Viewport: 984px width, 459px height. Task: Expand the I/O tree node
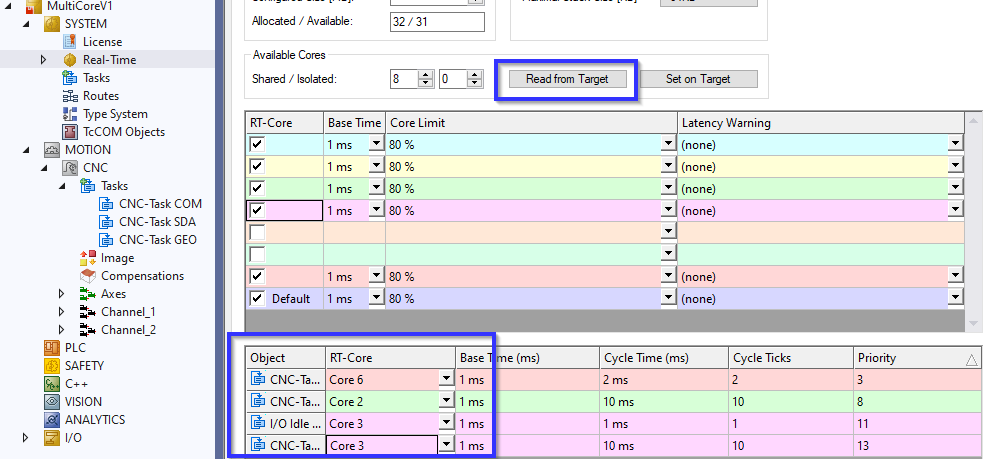point(26,438)
